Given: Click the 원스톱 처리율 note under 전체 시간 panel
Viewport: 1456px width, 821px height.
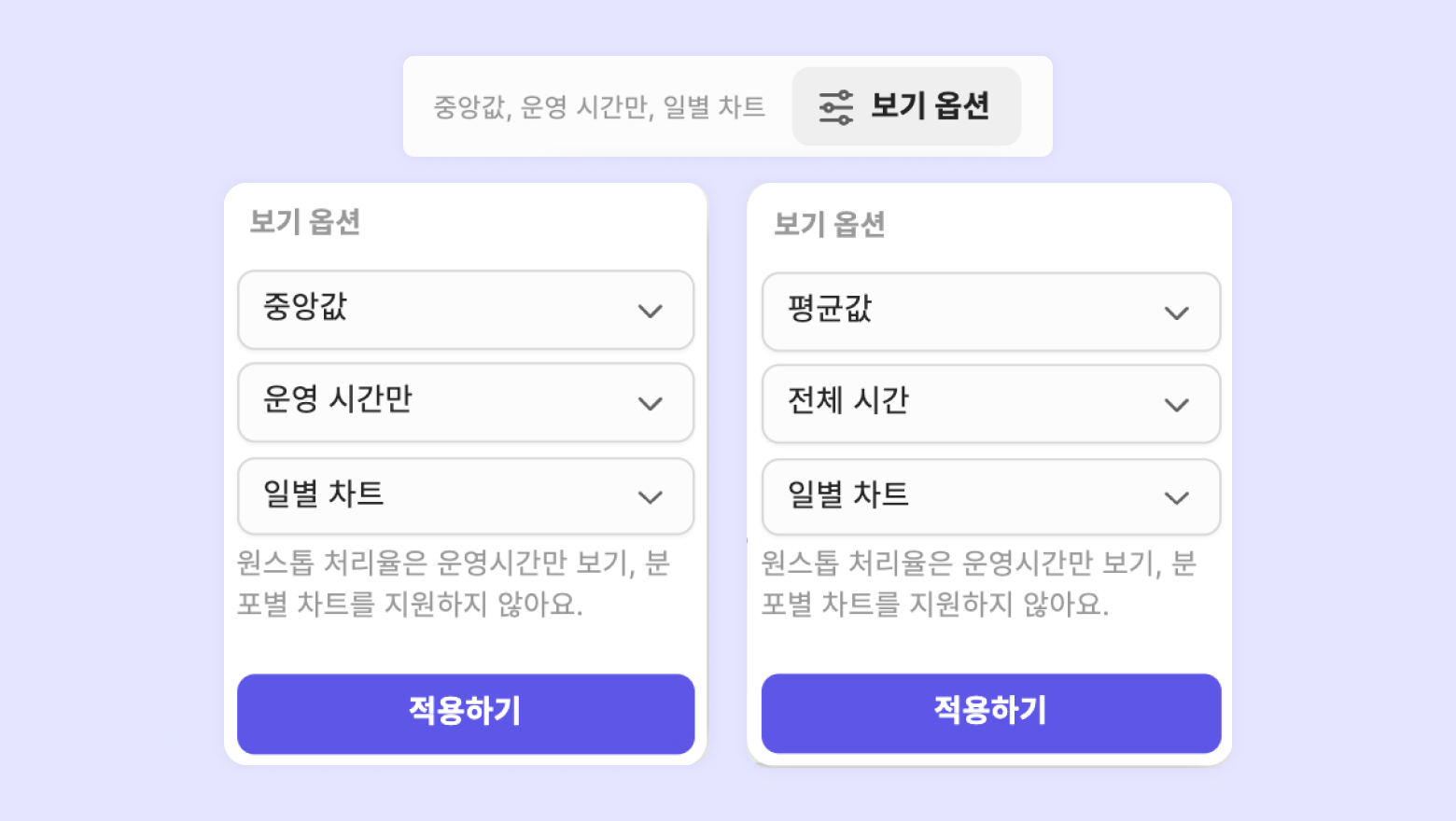Looking at the screenshot, I should 978,584.
